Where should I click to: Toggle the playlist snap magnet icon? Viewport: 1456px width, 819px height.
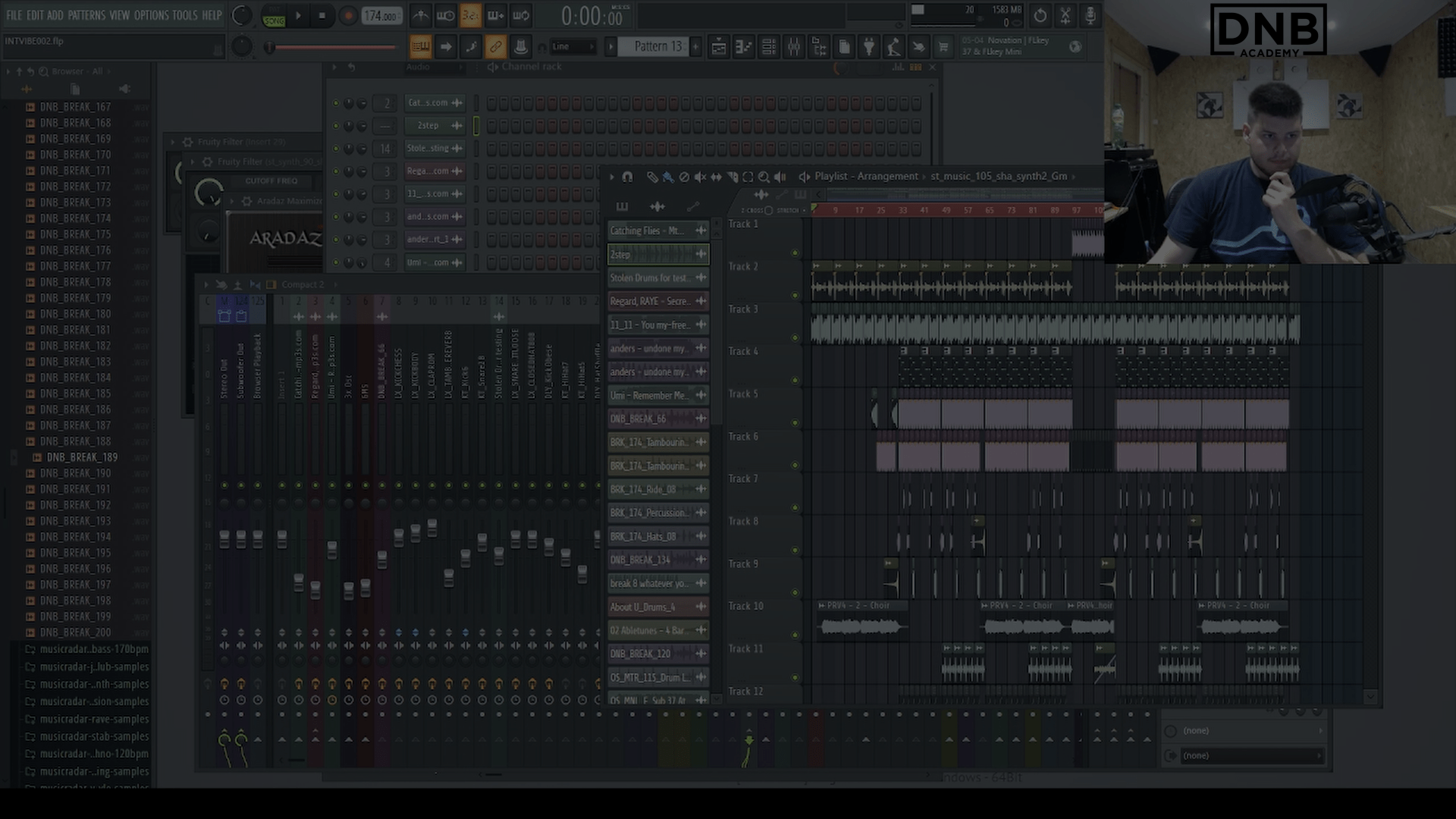tap(627, 177)
